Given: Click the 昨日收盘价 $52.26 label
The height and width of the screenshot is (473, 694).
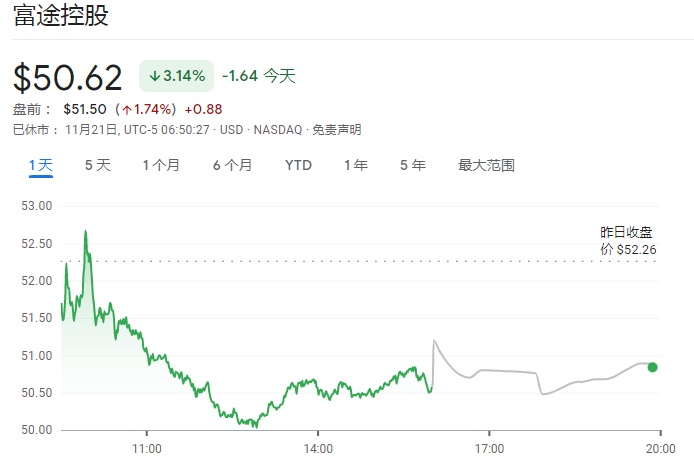Looking at the screenshot, I should pos(626,241).
